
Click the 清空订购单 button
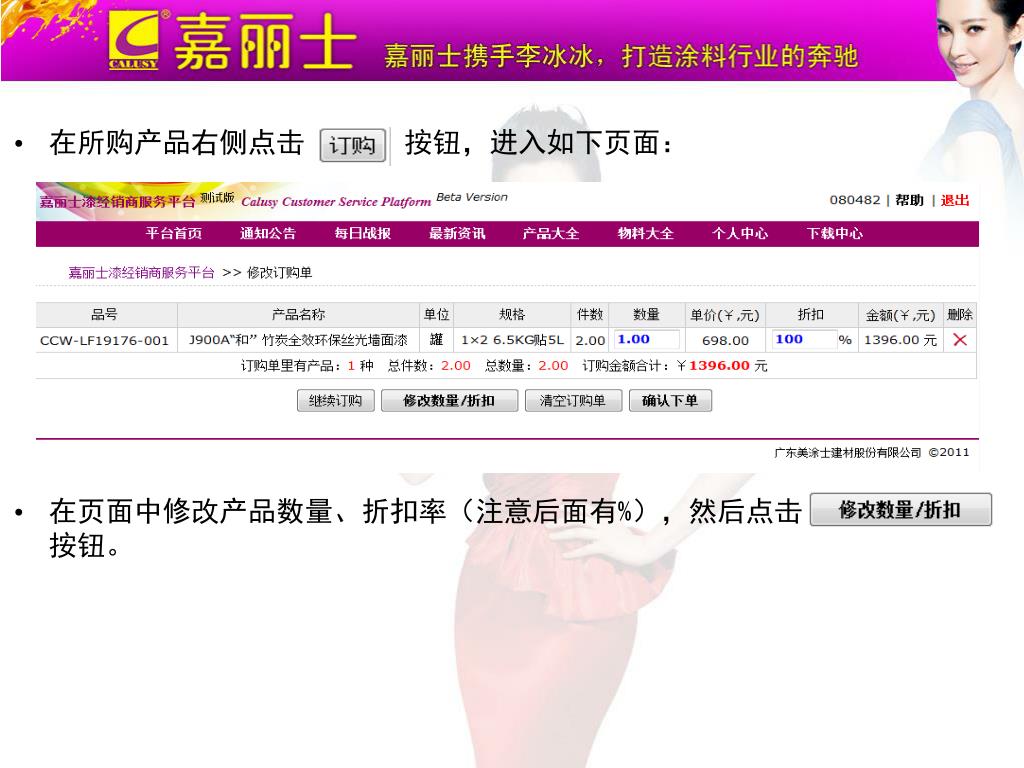coord(573,400)
